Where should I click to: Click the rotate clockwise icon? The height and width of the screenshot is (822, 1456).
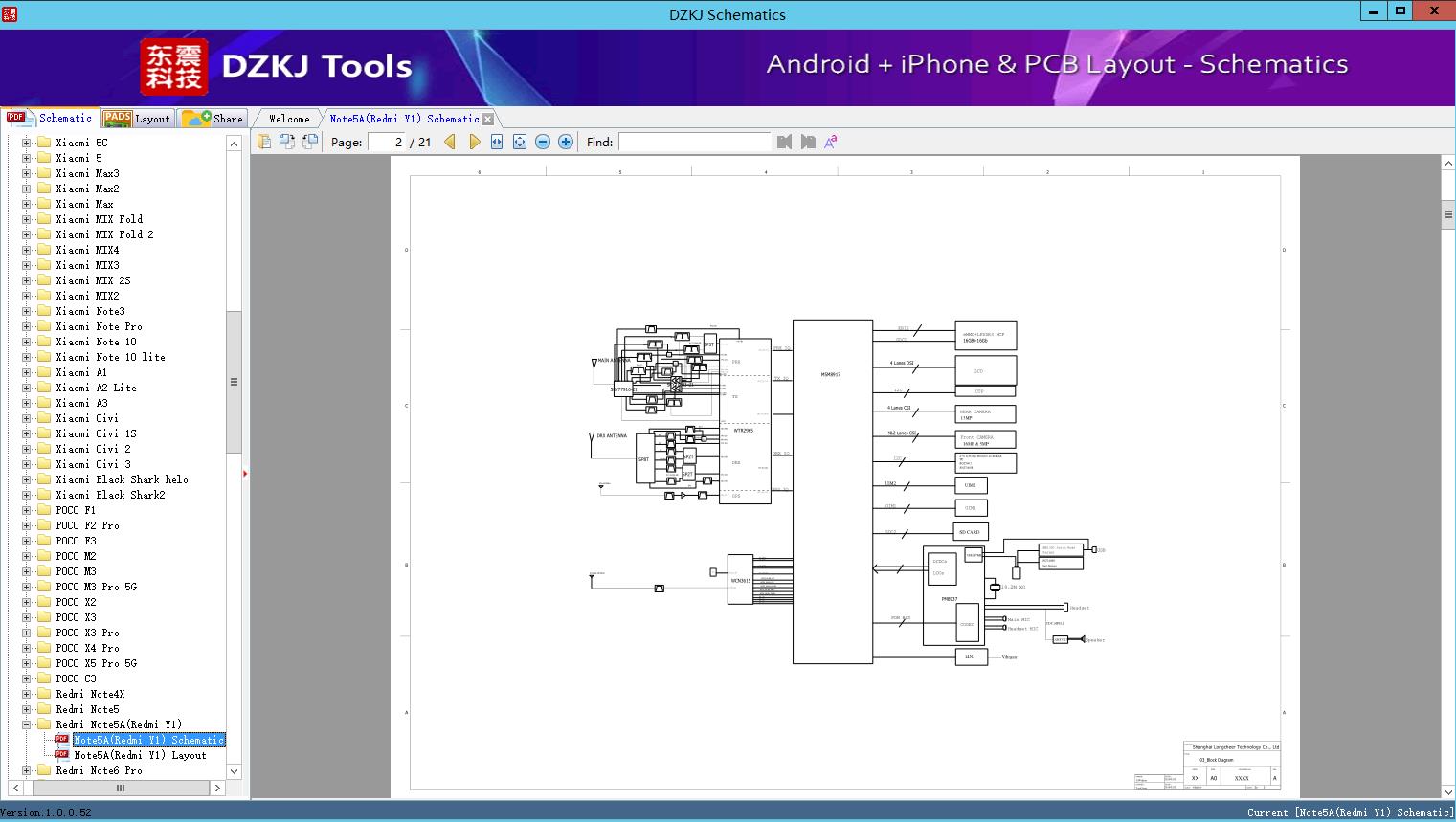click(x=310, y=142)
